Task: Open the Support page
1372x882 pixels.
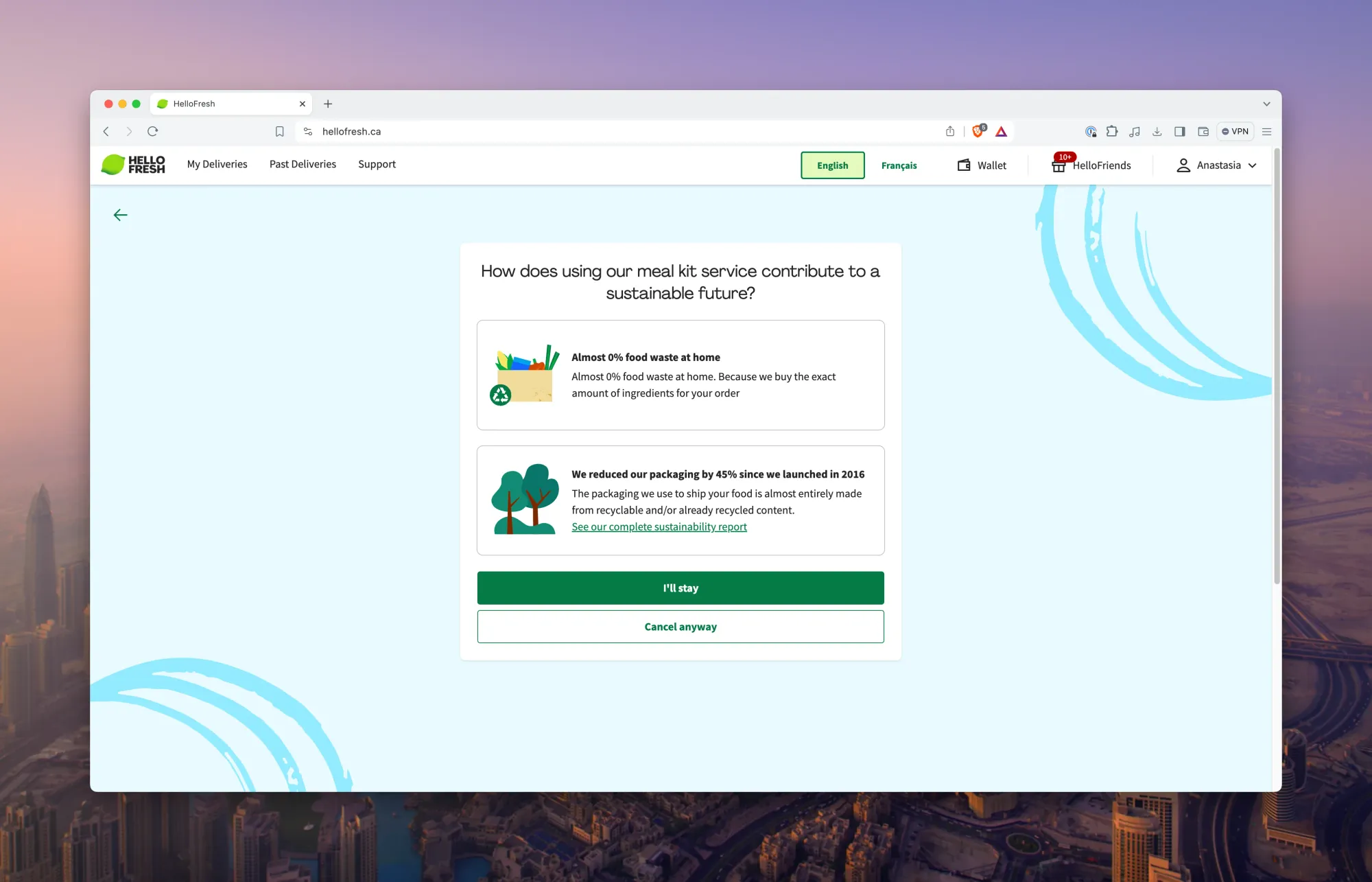Action: coord(377,164)
